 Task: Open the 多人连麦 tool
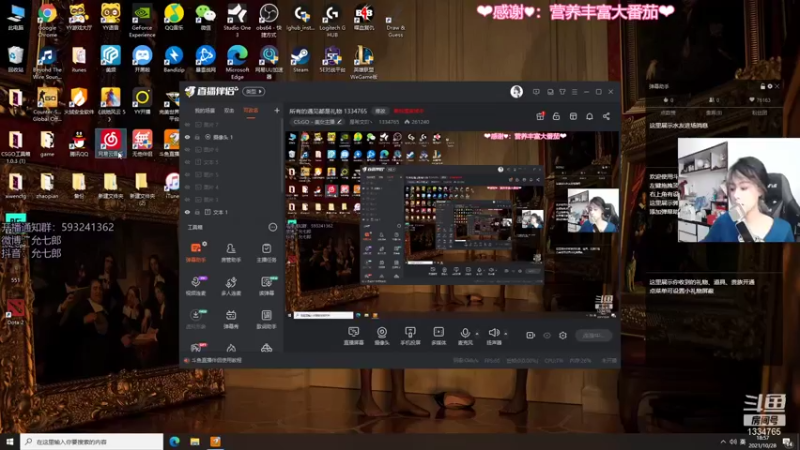tap(231, 286)
